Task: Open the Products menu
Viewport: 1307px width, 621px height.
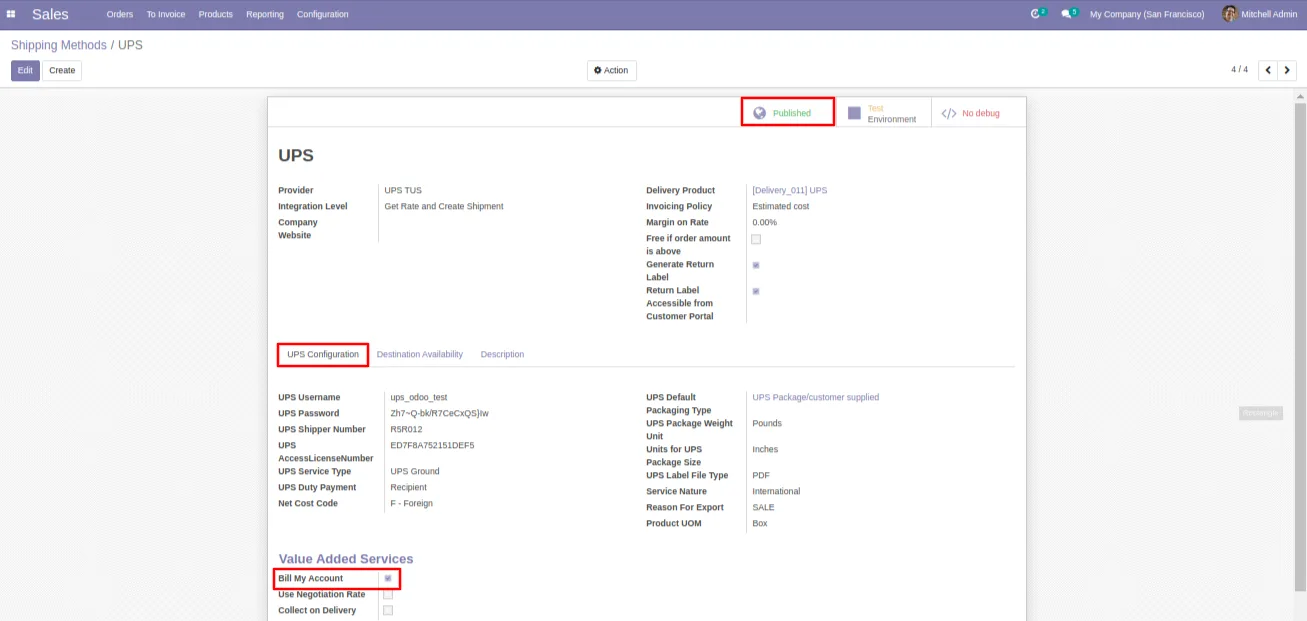Action: (x=215, y=14)
